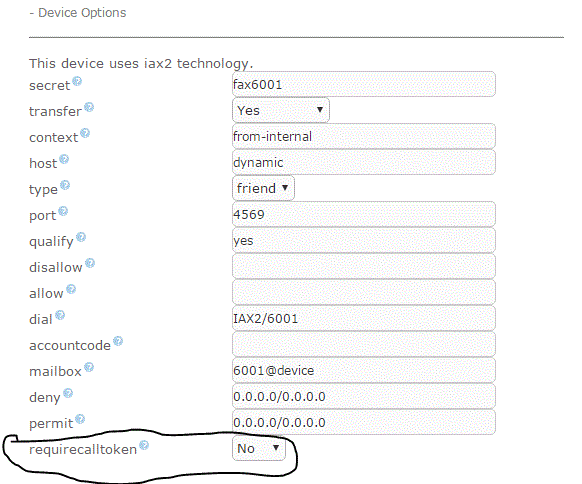This screenshot has height=484, width=582.
Task: Click the dial field with IAX2/6001
Action: click(x=364, y=318)
